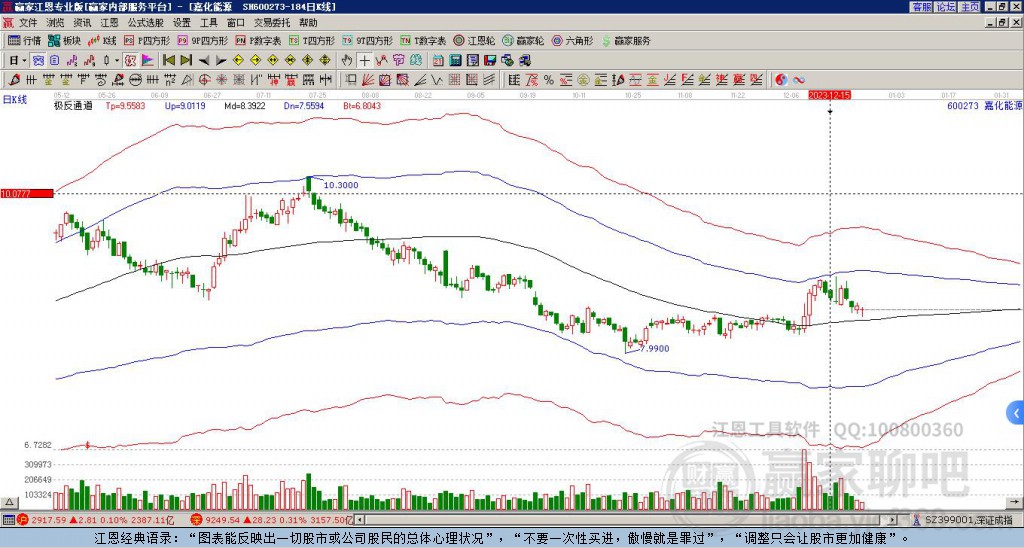Toggle the document list view button
The width and height of the screenshot is (1024, 548).
[54, 60]
